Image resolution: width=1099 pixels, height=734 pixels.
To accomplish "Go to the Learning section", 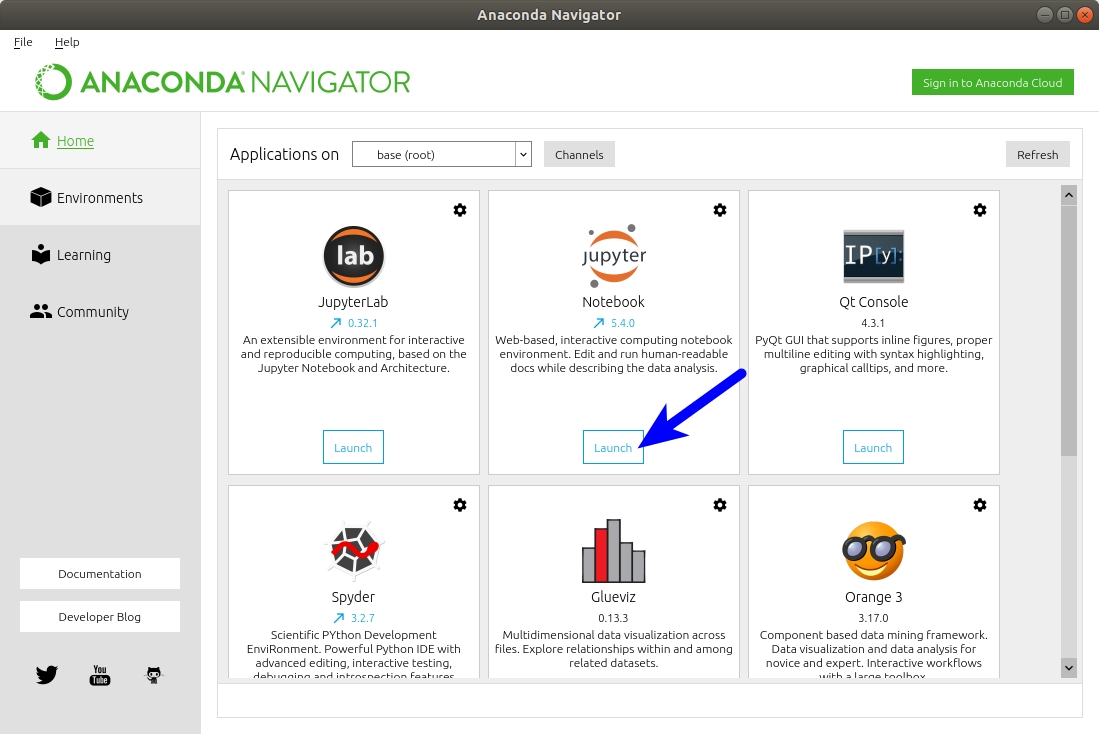I will [83, 255].
